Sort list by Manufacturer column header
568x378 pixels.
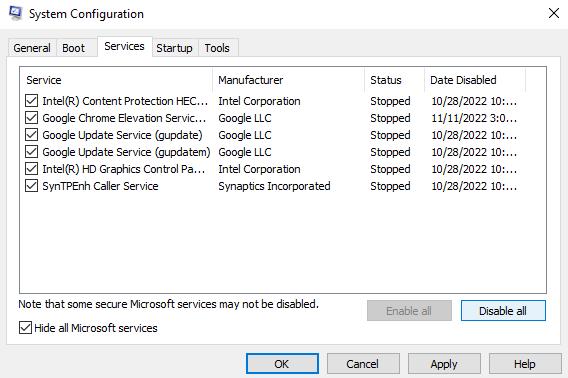click(289, 80)
